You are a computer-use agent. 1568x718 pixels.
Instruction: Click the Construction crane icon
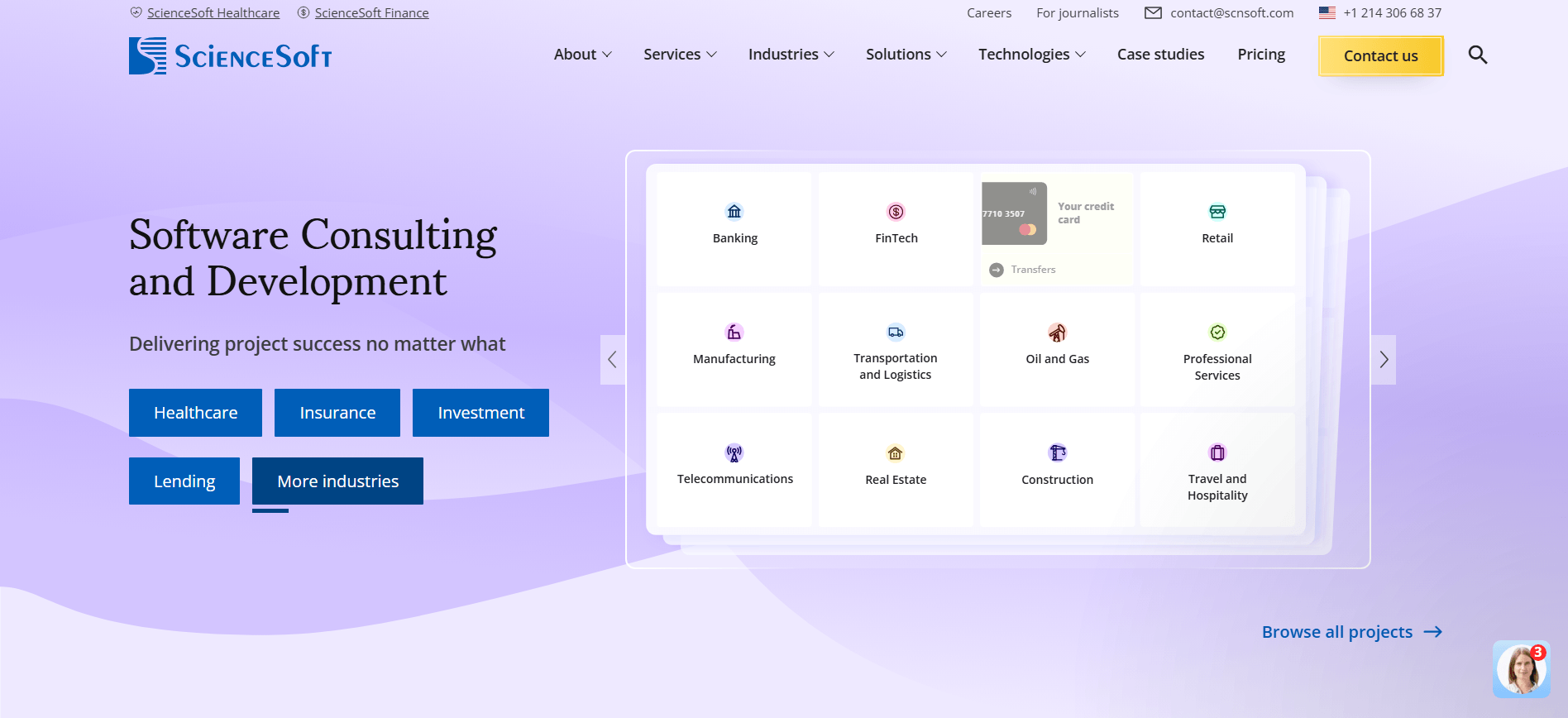(x=1057, y=453)
